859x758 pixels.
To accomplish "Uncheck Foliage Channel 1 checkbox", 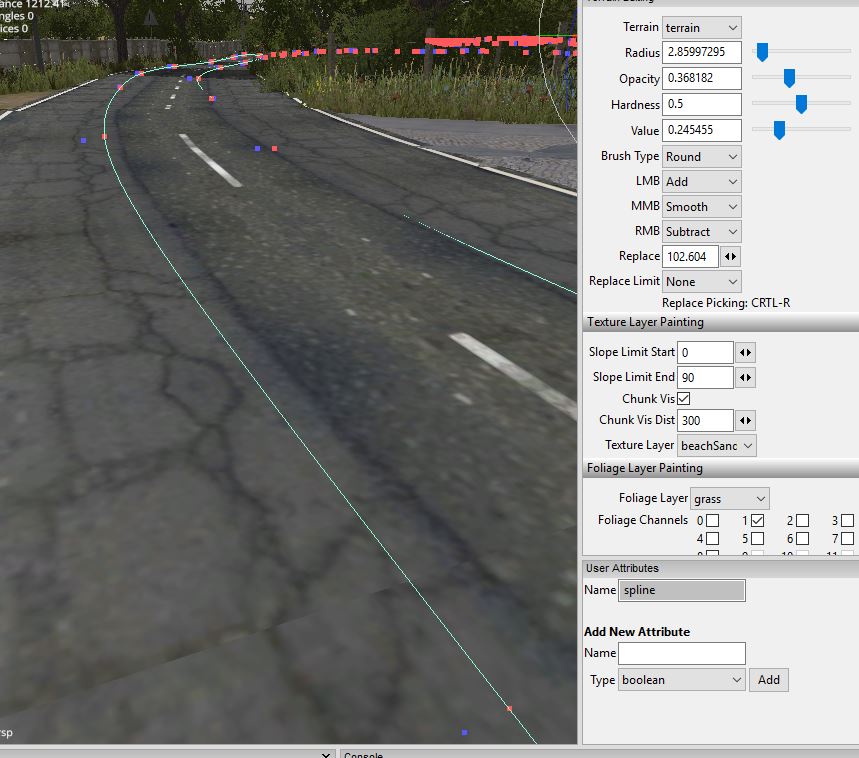I will click(x=757, y=520).
